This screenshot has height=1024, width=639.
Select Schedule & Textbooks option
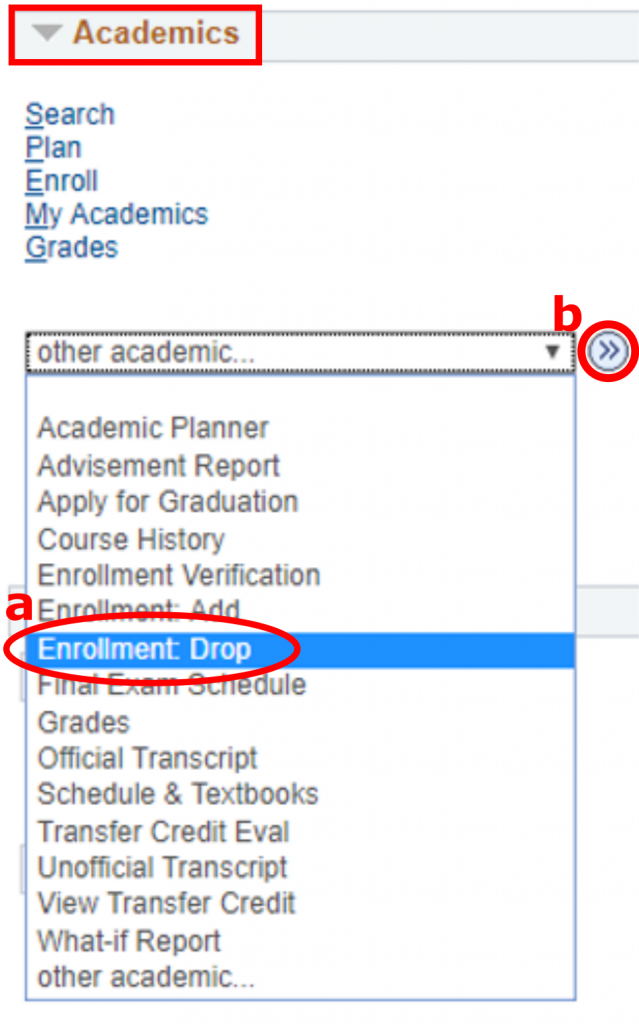(x=177, y=794)
